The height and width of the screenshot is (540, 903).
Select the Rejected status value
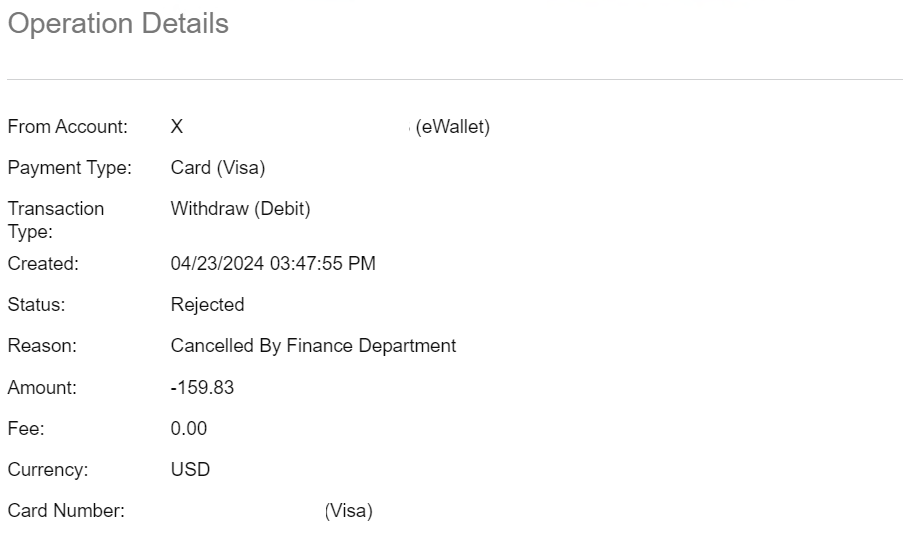pos(207,305)
